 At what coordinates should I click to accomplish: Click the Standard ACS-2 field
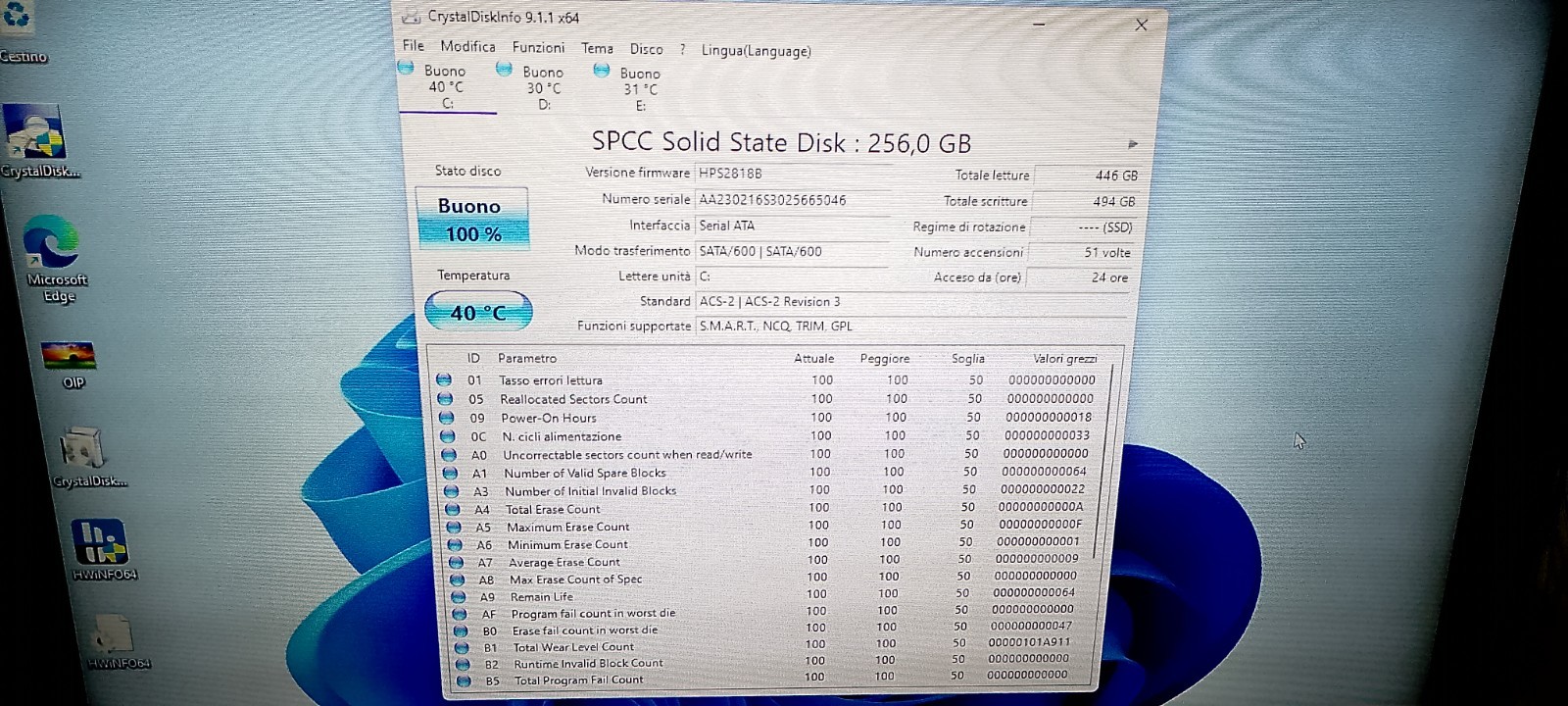[911, 302]
